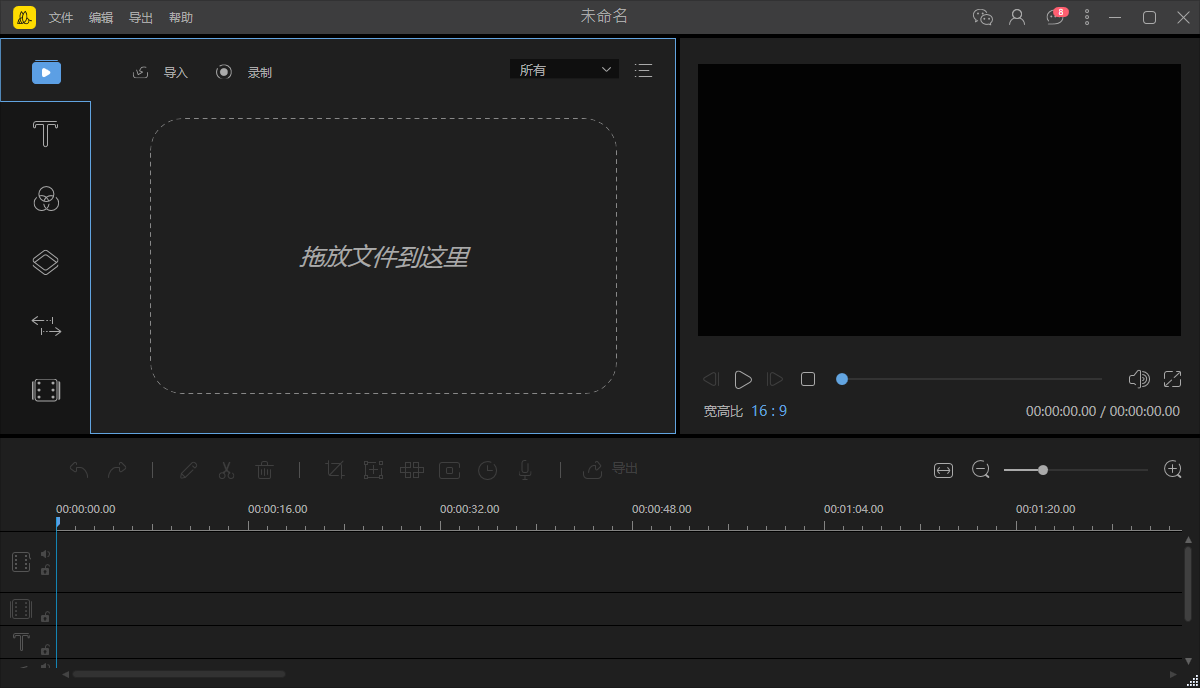Click the preview progress slider
Screen dimensions: 1200x688
point(969,379)
